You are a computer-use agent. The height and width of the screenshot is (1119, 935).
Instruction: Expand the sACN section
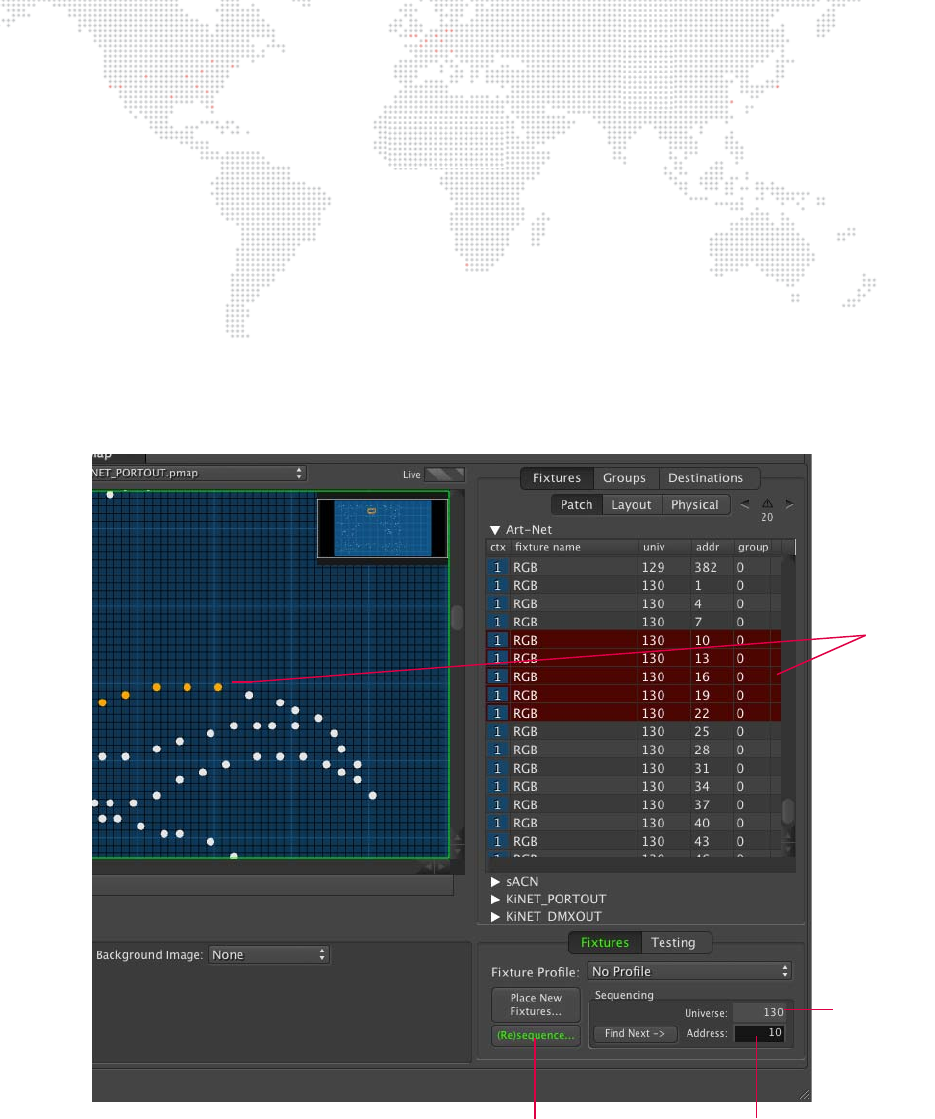pyautogui.click(x=495, y=882)
